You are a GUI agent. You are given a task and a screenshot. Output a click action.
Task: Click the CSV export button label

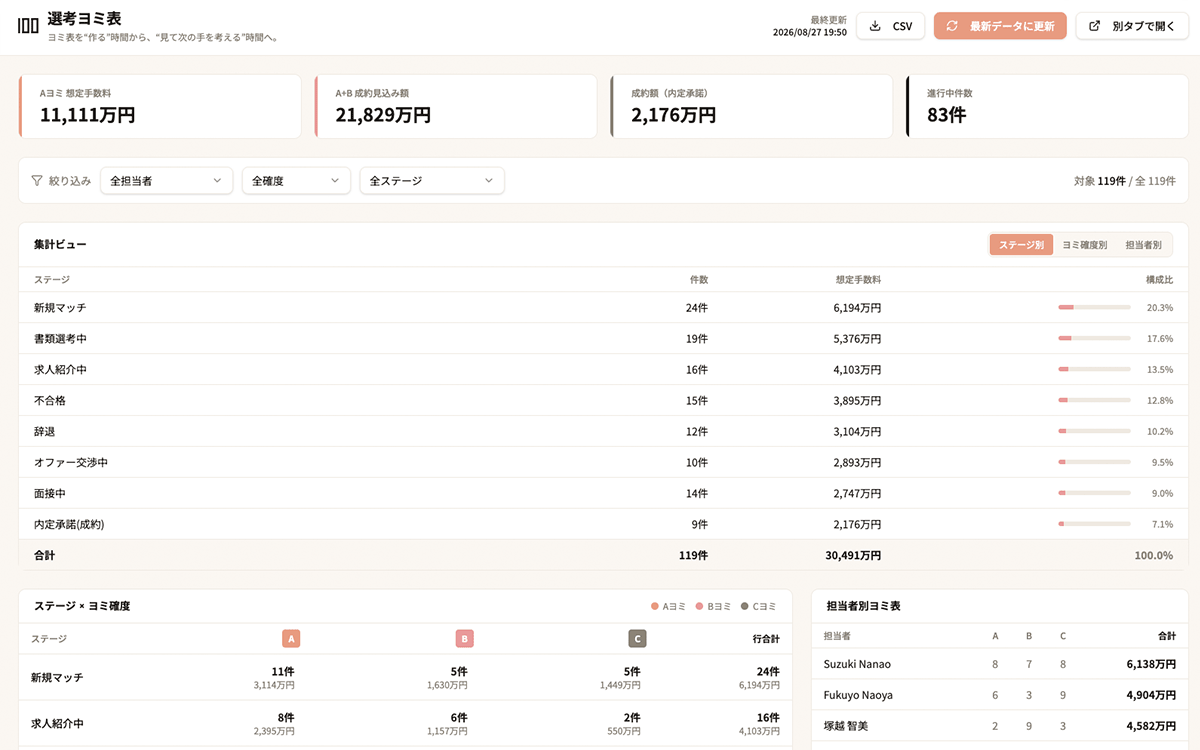pos(902,27)
